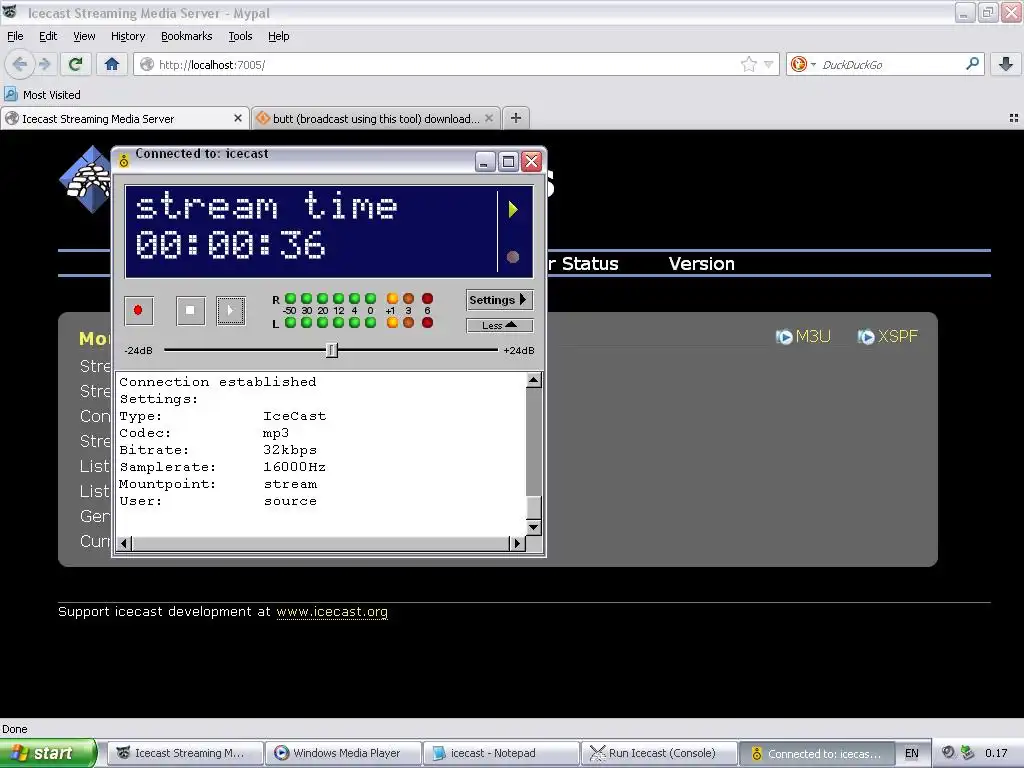Click the stream time display
The width and height of the screenshot is (1024, 768).
[x=311, y=231]
